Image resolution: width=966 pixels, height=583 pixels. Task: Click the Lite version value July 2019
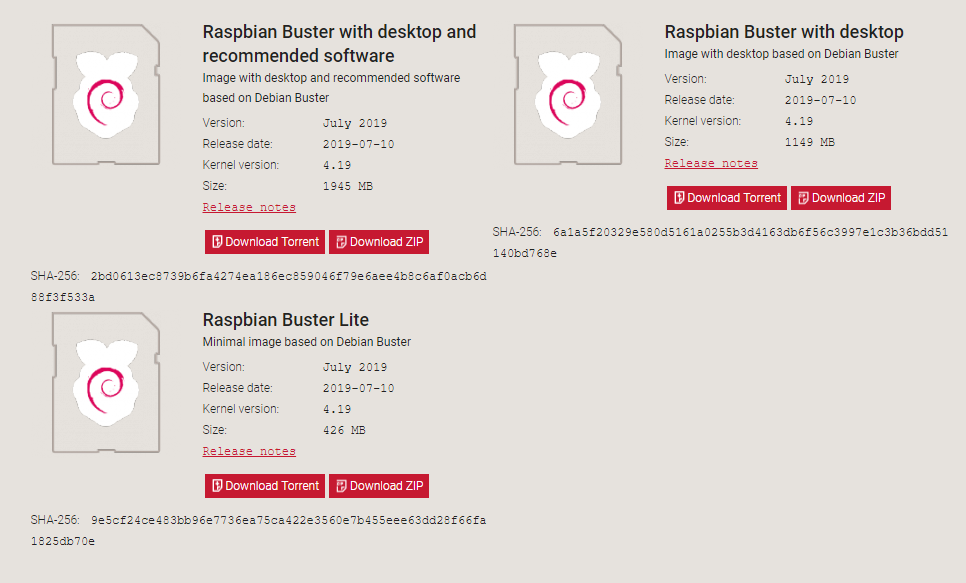click(x=355, y=367)
